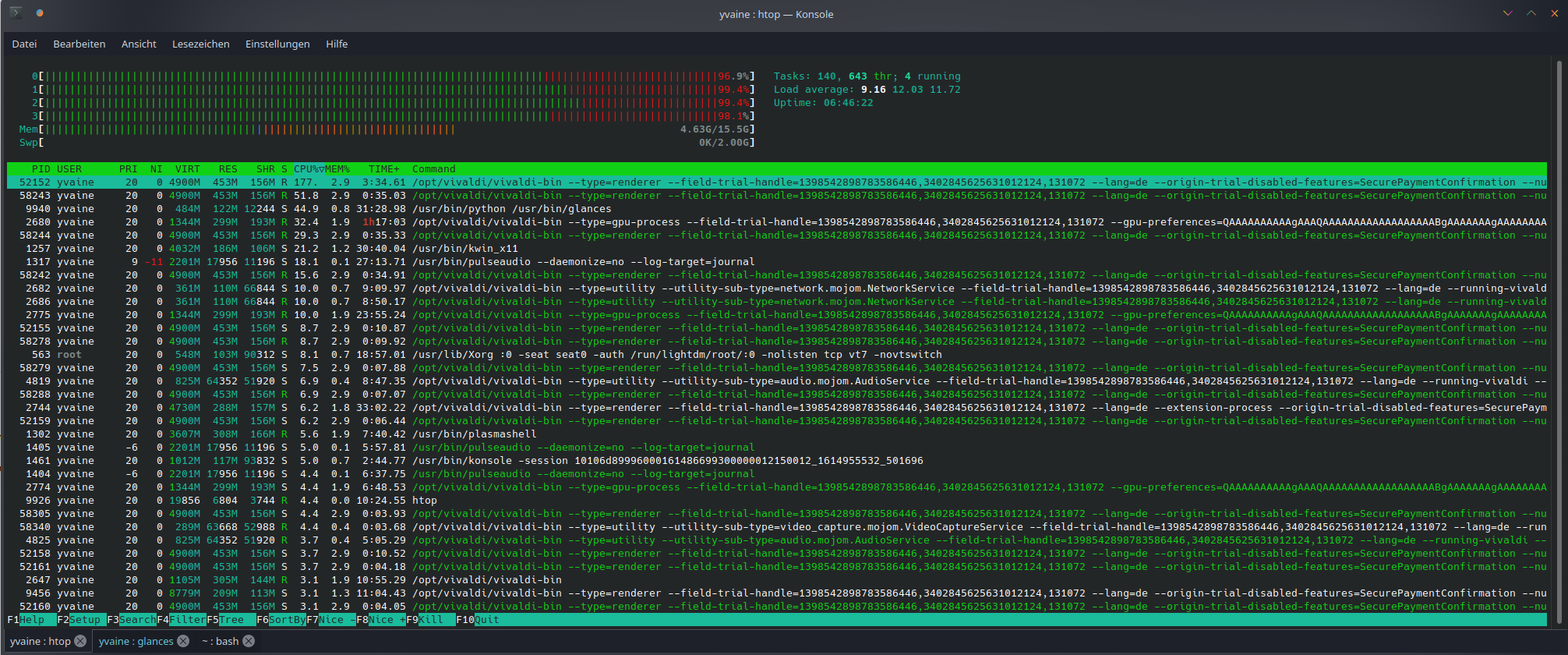
Task: Click the CPU 0 usage meter bar
Action: click(394, 76)
